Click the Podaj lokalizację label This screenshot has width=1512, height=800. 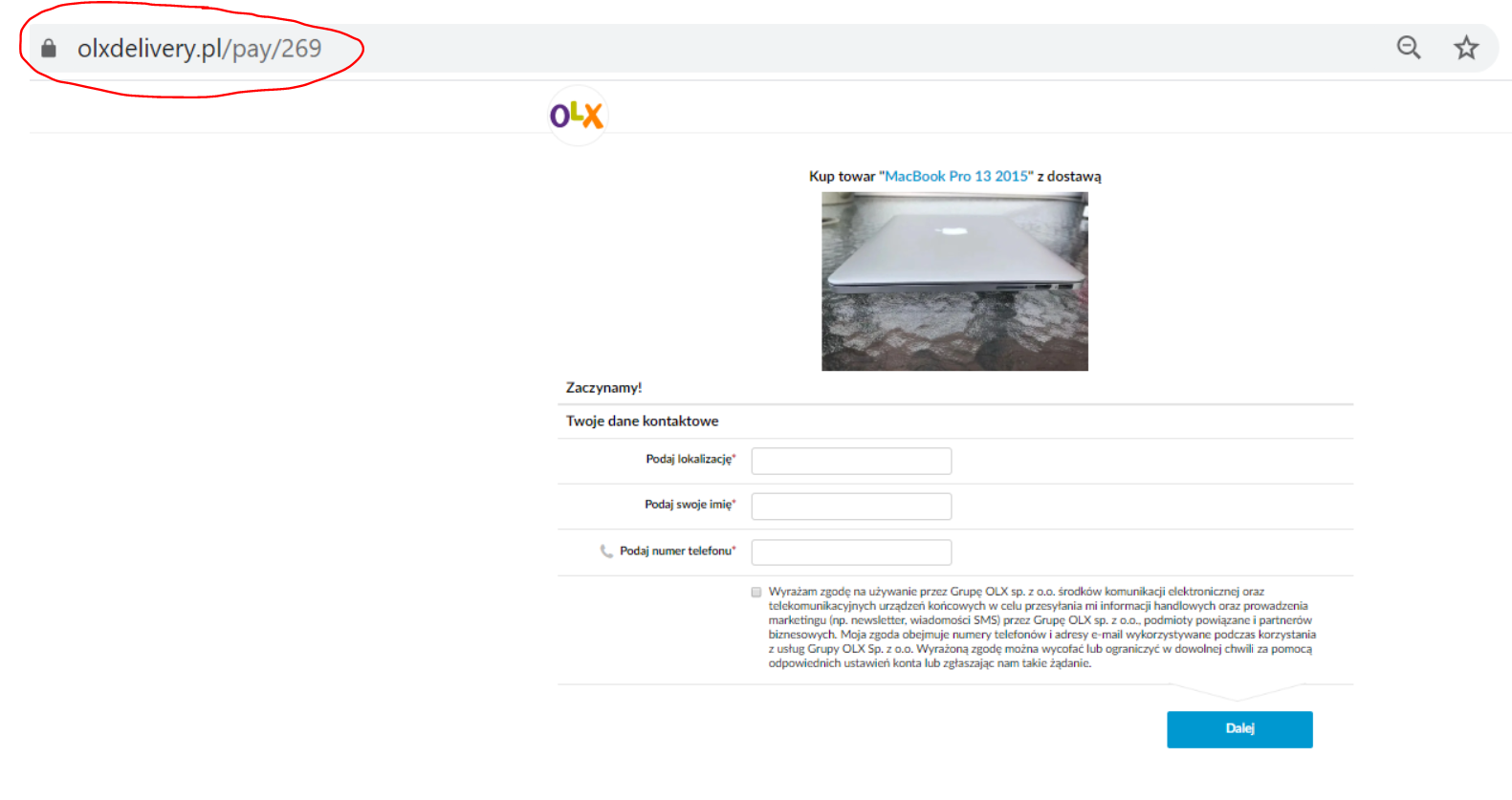pyautogui.click(x=690, y=460)
